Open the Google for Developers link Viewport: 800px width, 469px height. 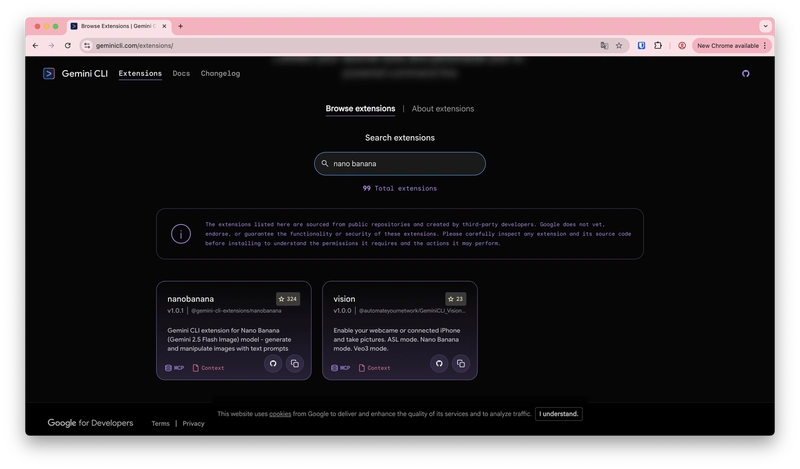[x=90, y=423]
